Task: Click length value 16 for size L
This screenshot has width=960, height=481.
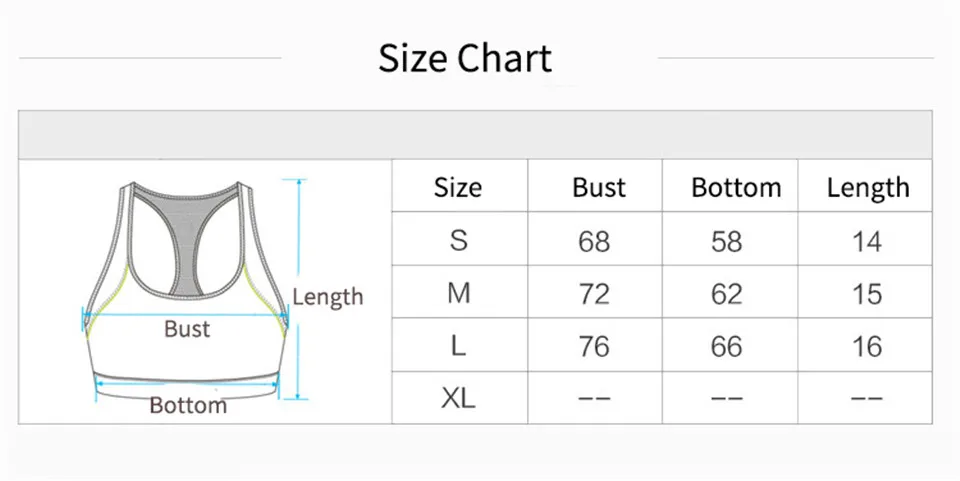Action: (x=867, y=347)
